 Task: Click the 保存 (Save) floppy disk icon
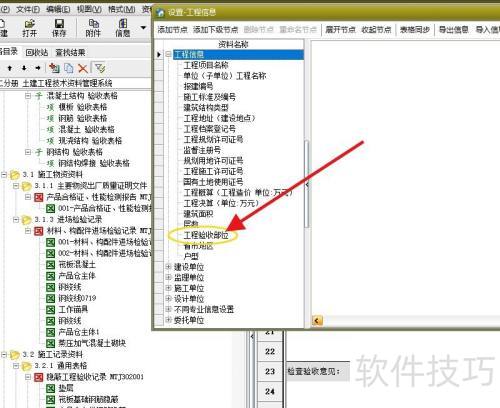(x=59, y=27)
